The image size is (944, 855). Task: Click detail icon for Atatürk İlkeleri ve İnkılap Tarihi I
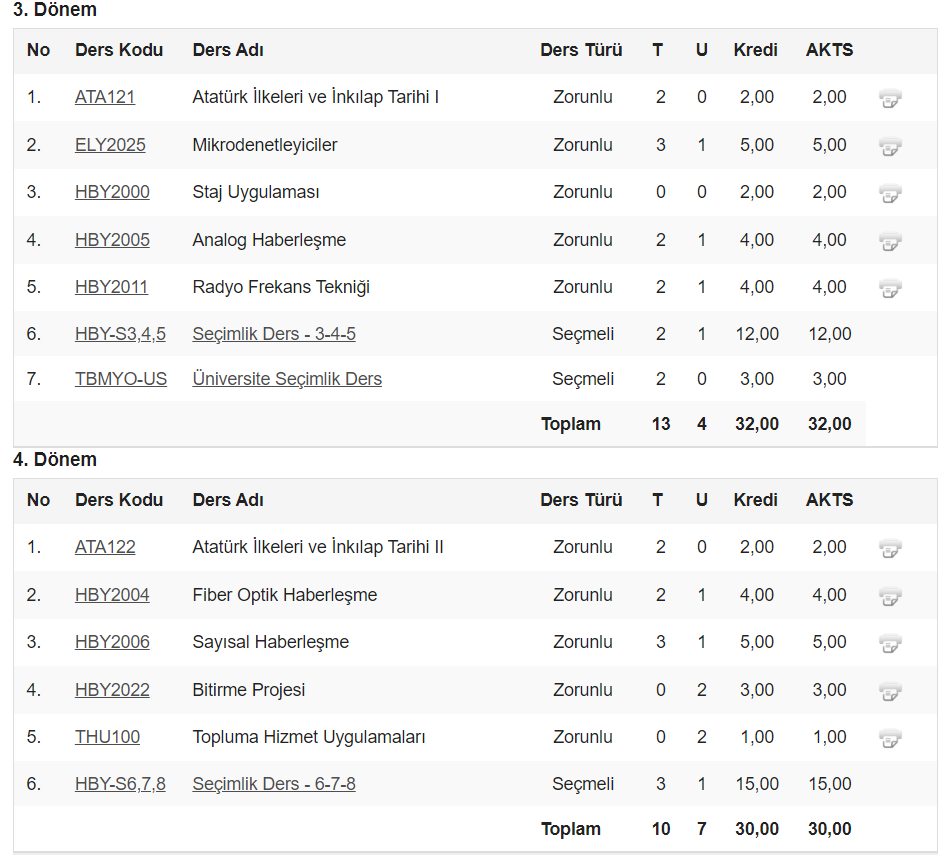pyautogui.click(x=890, y=98)
